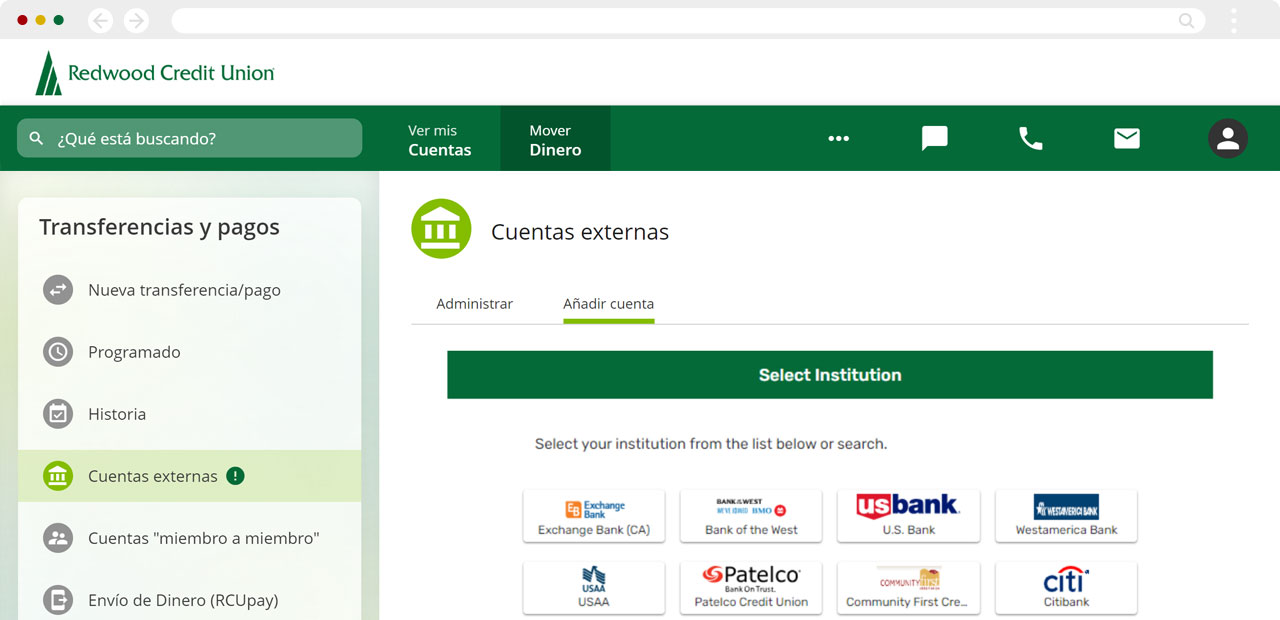Open Ver mis Cuentas menu

[x=440, y=140]
